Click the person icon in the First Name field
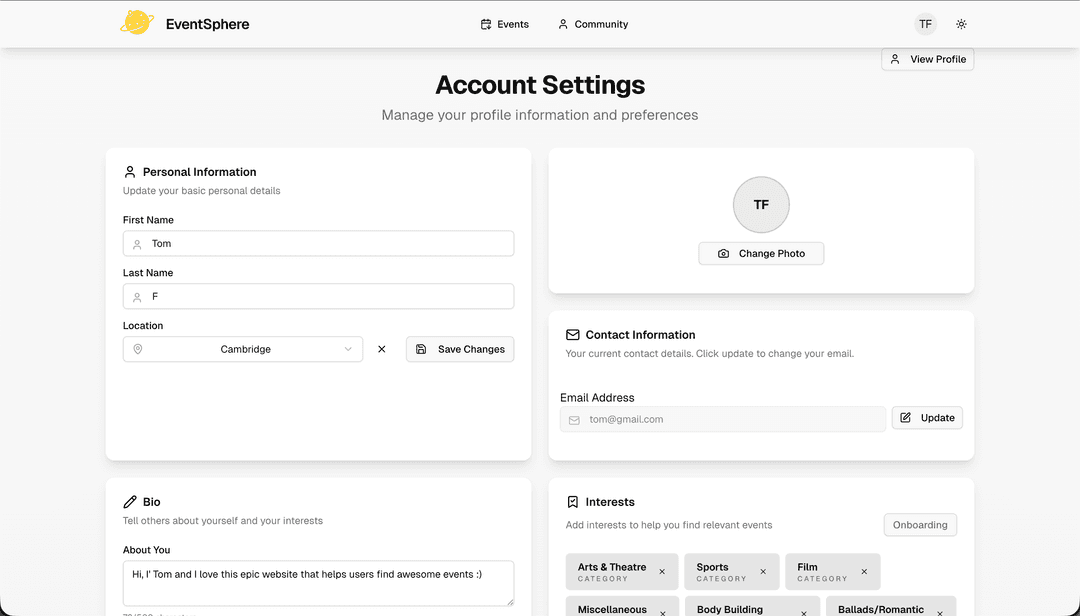Image resolution: width=1080 pixels, height=616 pixels. point(137,243)
